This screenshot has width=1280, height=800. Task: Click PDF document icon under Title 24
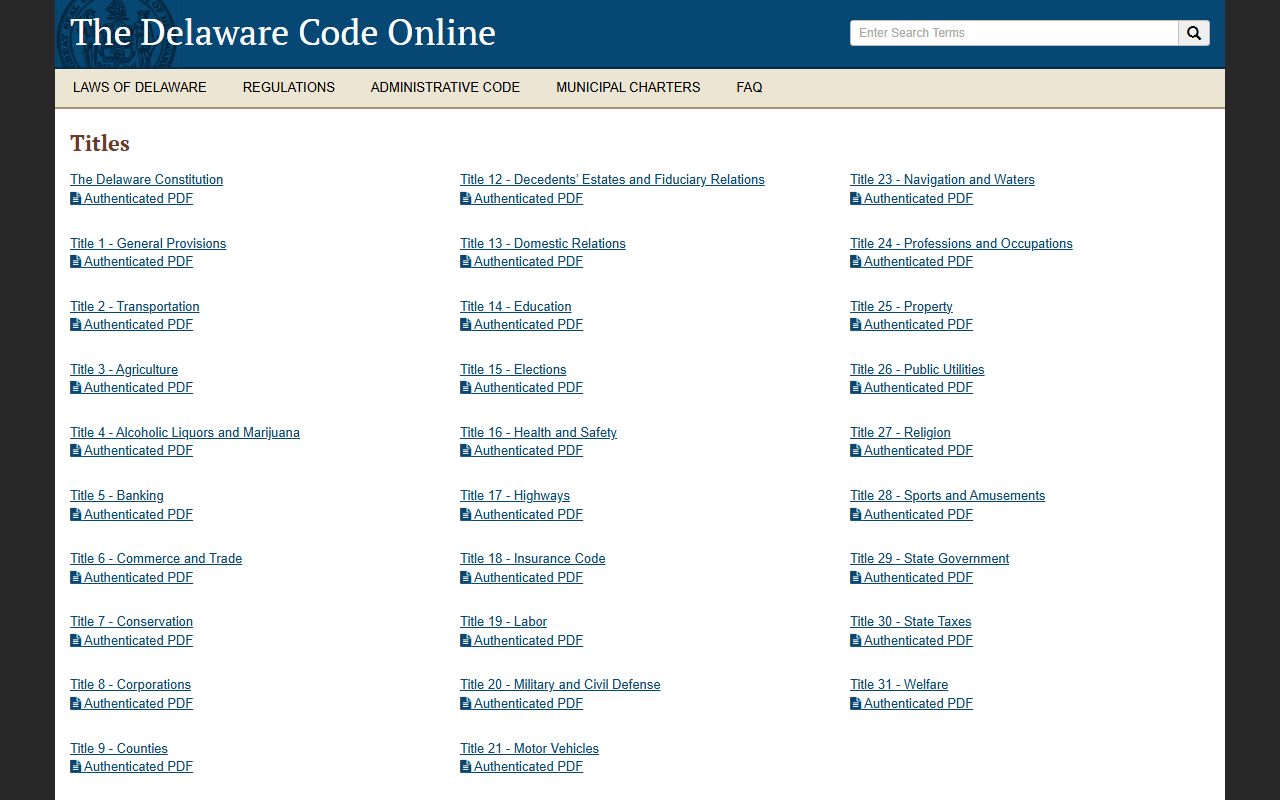(856, 261)
